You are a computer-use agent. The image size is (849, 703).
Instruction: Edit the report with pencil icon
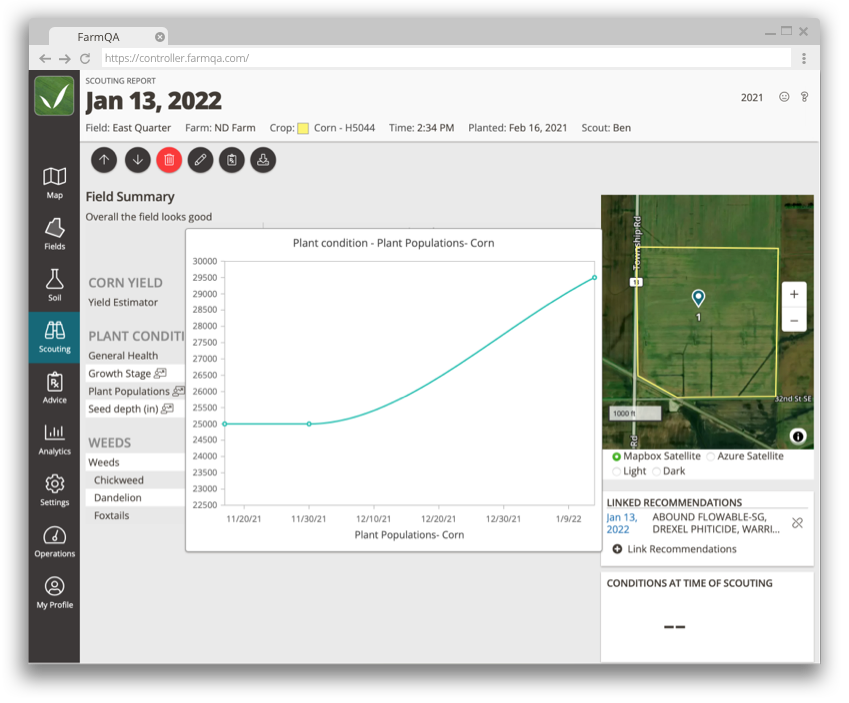click(x=200, y=160)
